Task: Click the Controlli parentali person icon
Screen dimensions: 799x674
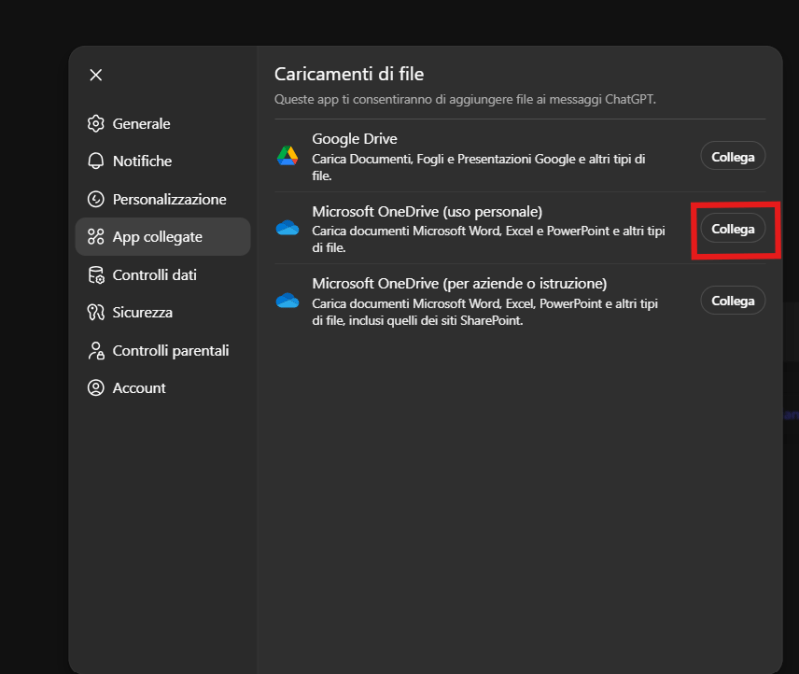Action: [96, 351]
